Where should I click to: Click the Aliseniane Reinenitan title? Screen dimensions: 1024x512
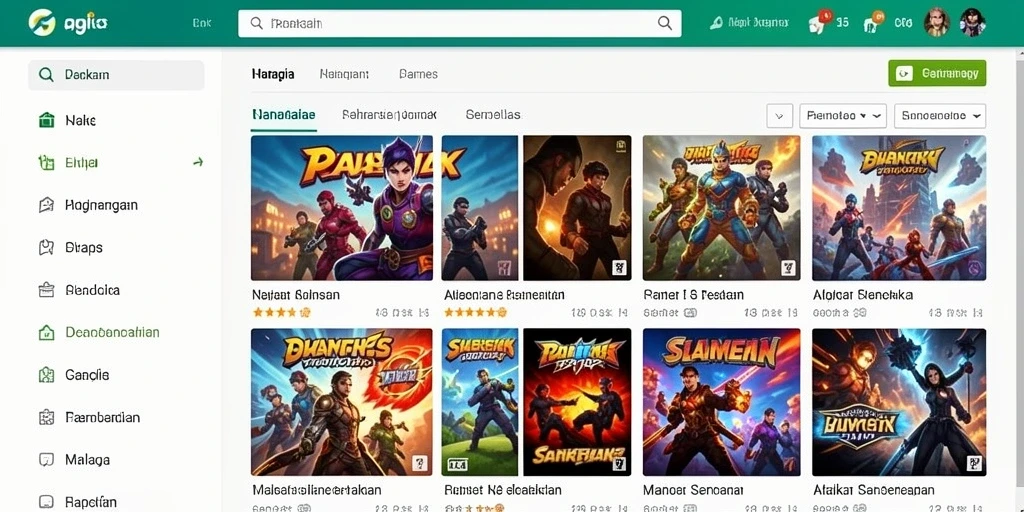click(x=504, y=295)
